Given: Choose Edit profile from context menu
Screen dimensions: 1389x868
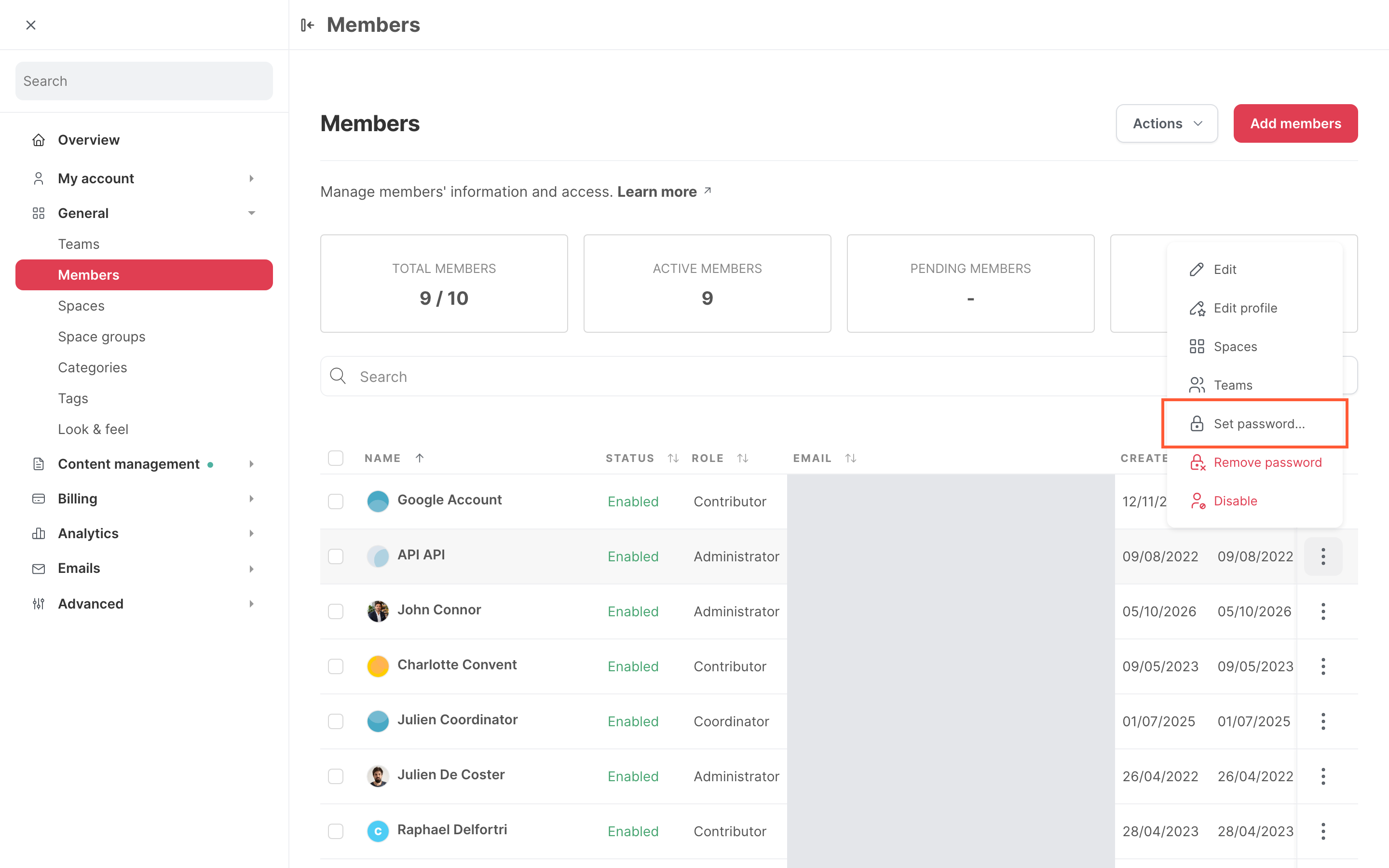Looking at the screenshot, I should pyautogui.click(x=1255, y=308).
